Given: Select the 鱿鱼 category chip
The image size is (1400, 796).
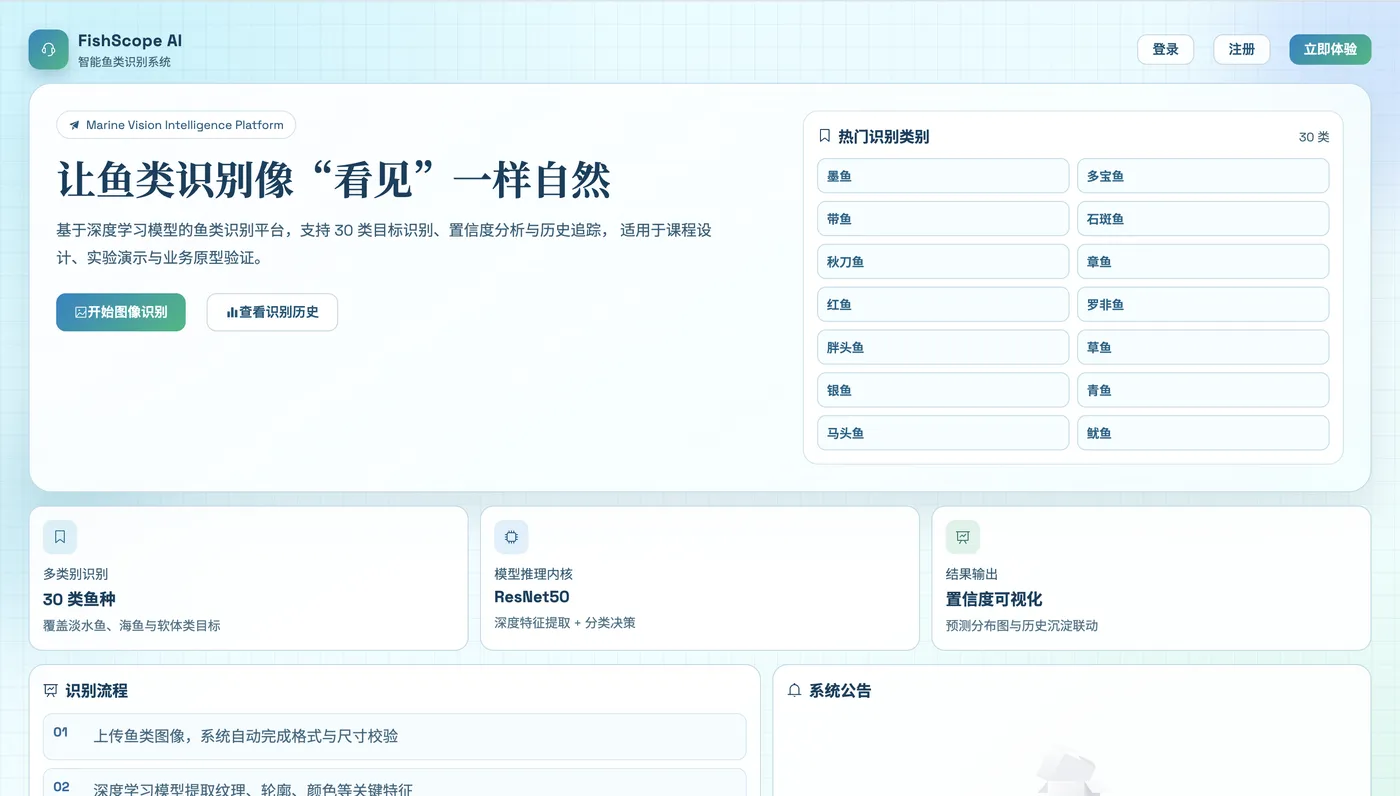Looking at the screenshot, I should point(1202,432).
